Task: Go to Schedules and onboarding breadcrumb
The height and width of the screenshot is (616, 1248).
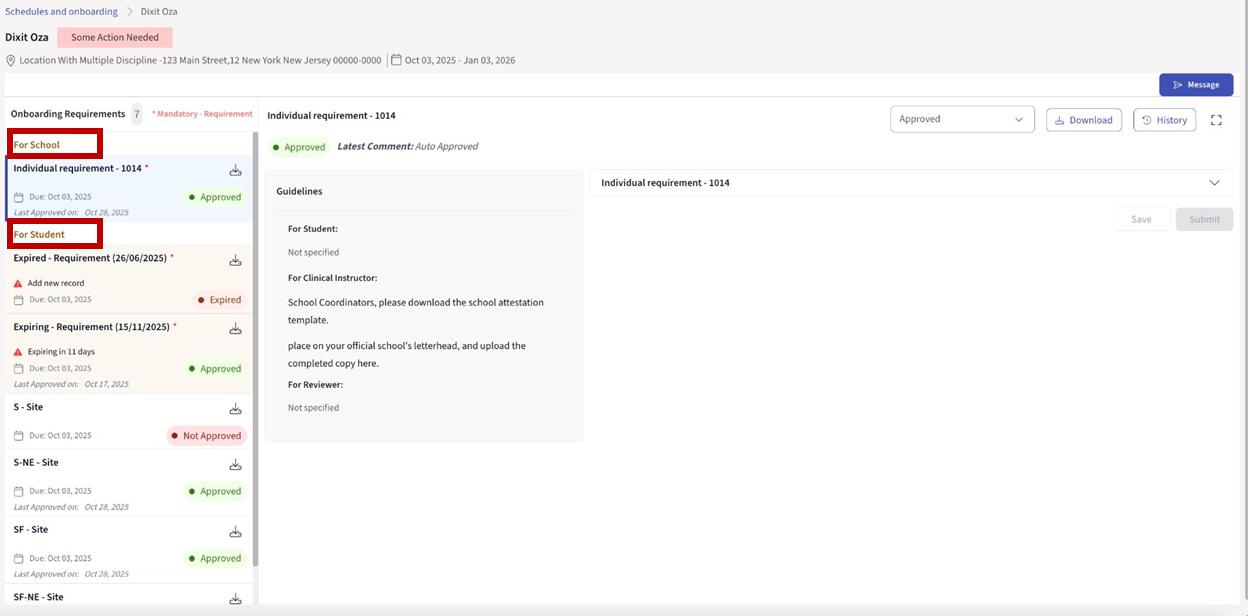Action: 61,11
